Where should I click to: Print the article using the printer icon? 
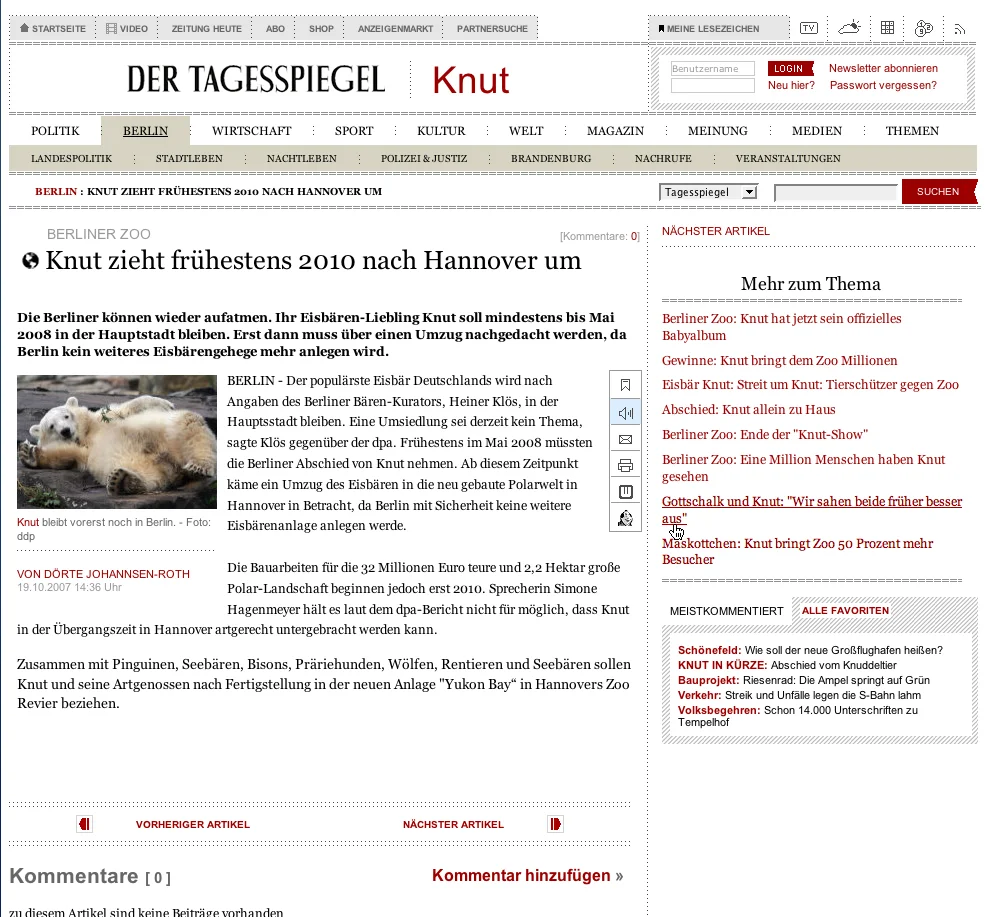pos(625,466)
